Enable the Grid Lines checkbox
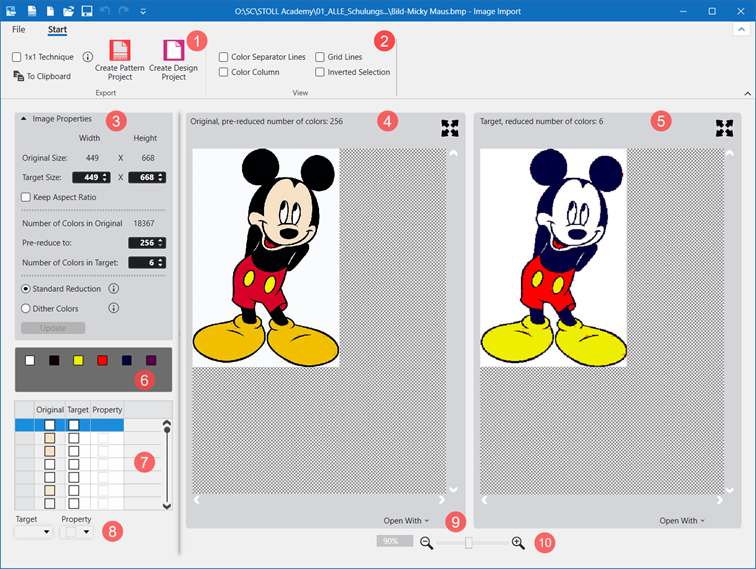Screen dimensions: 756x569 click(320, 57)
